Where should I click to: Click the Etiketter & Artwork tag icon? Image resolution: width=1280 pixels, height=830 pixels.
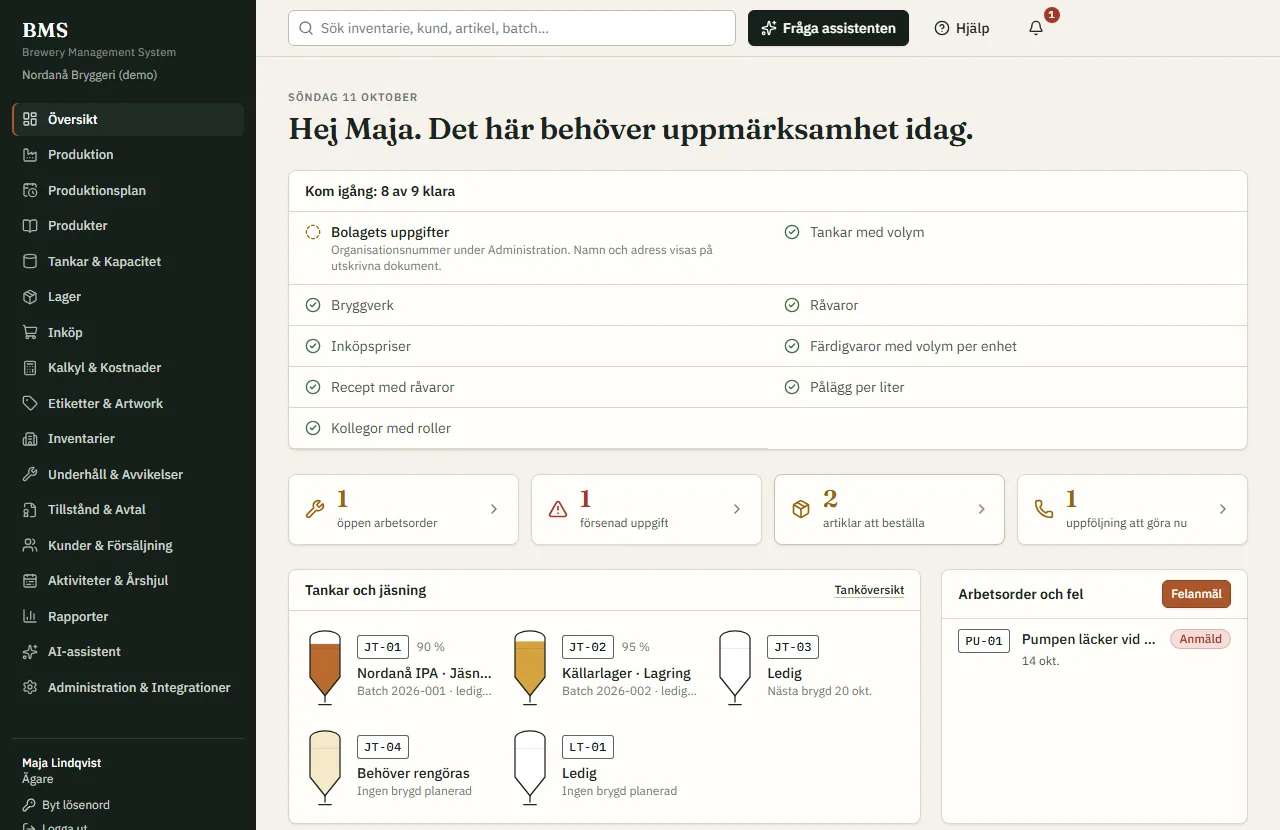(x=30, y=403)
